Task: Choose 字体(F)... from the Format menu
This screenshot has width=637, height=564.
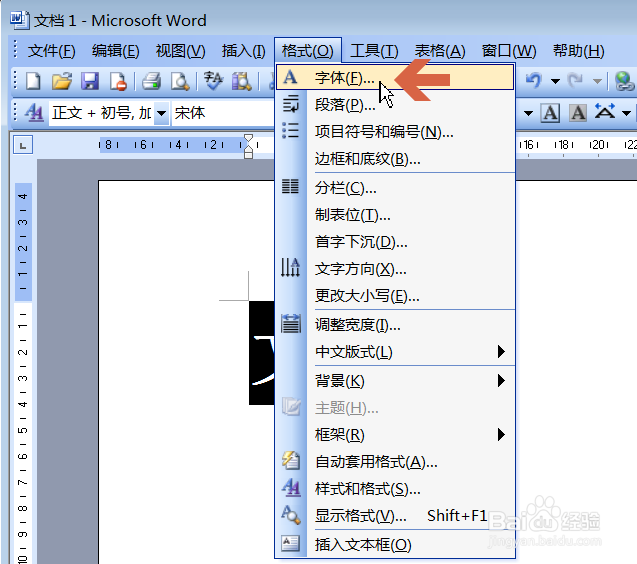Action: pyautogui.click(x=395, y=77)
